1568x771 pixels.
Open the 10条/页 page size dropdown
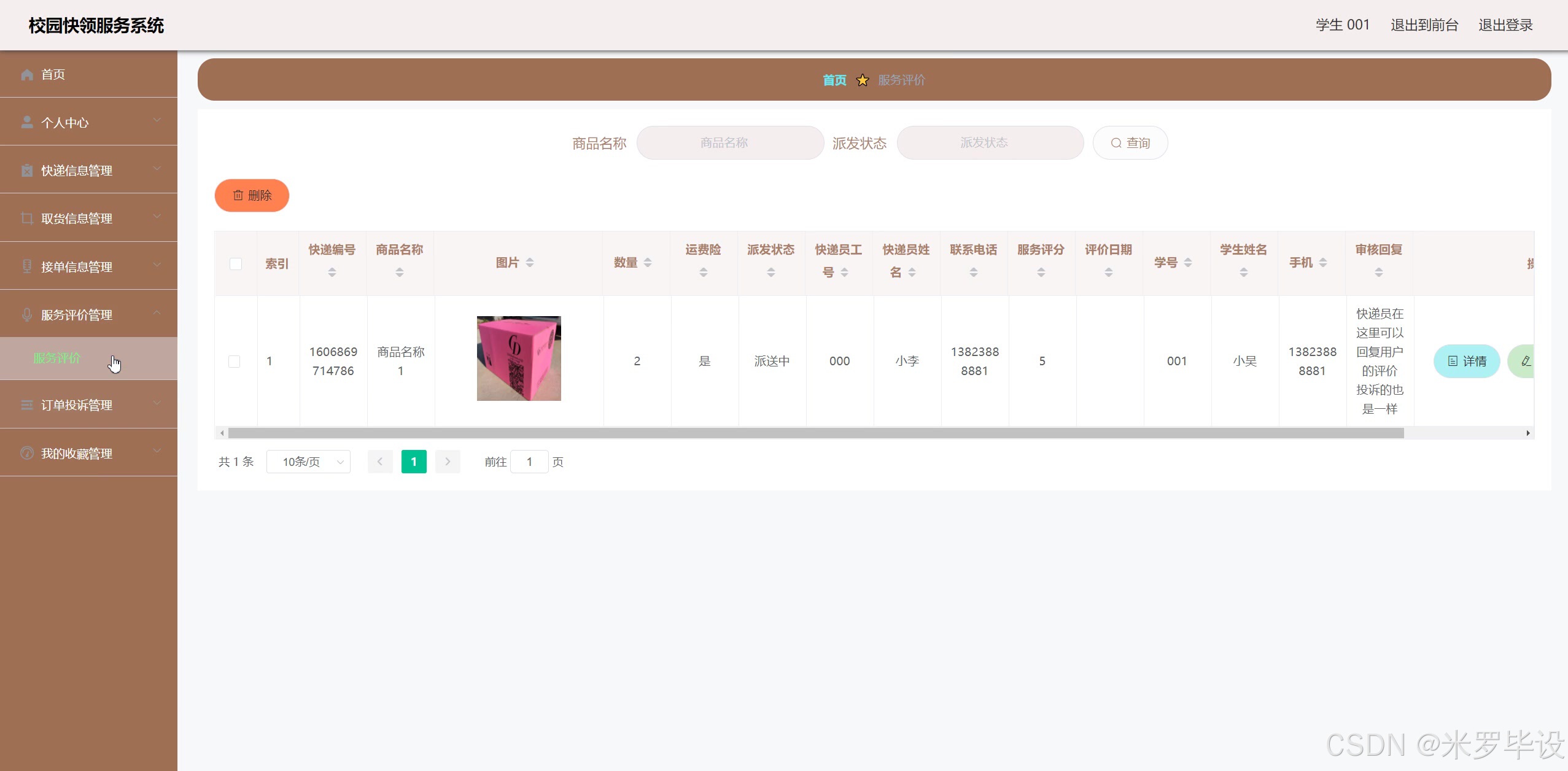[308, 462]
